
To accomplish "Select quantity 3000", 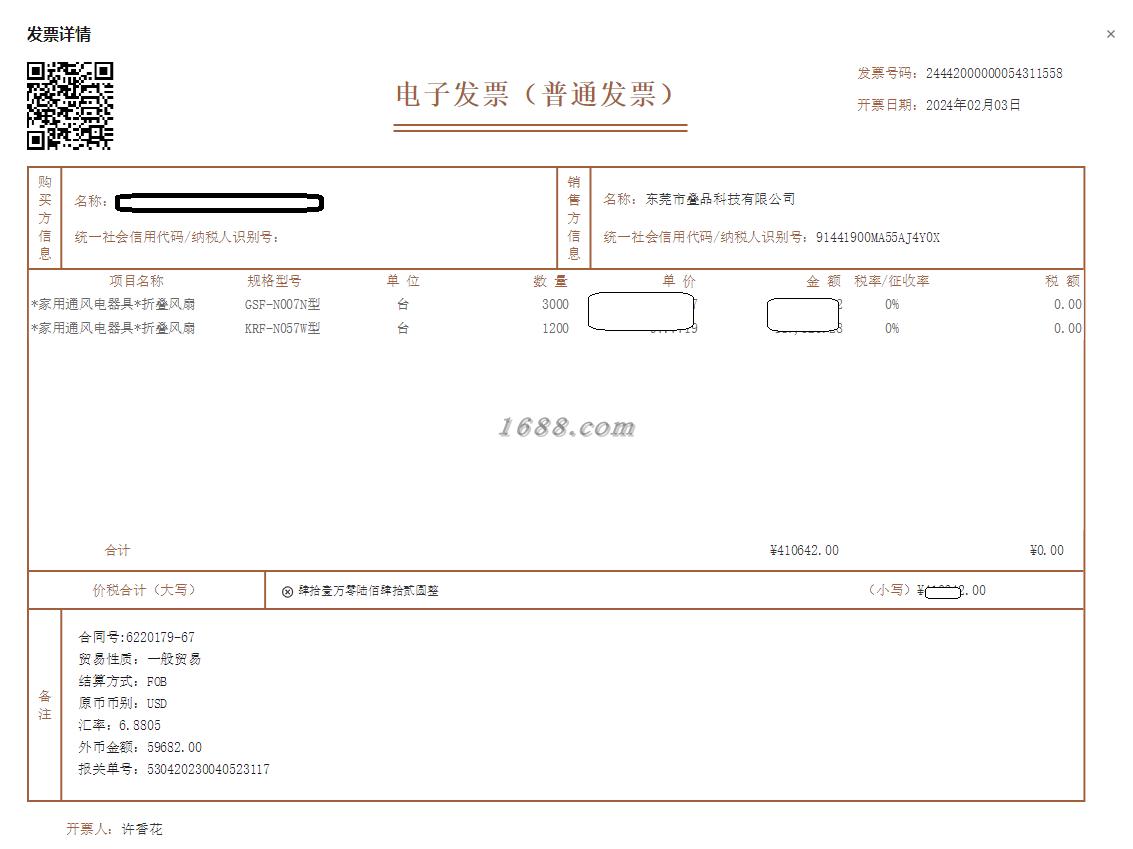I will click(x=555, y=304).
